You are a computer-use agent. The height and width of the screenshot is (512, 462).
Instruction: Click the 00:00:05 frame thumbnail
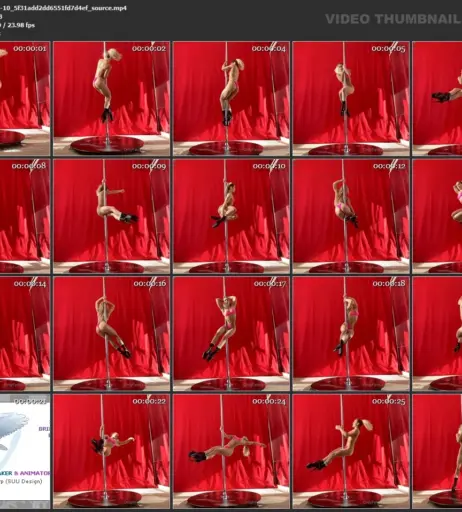click(351, 99)
